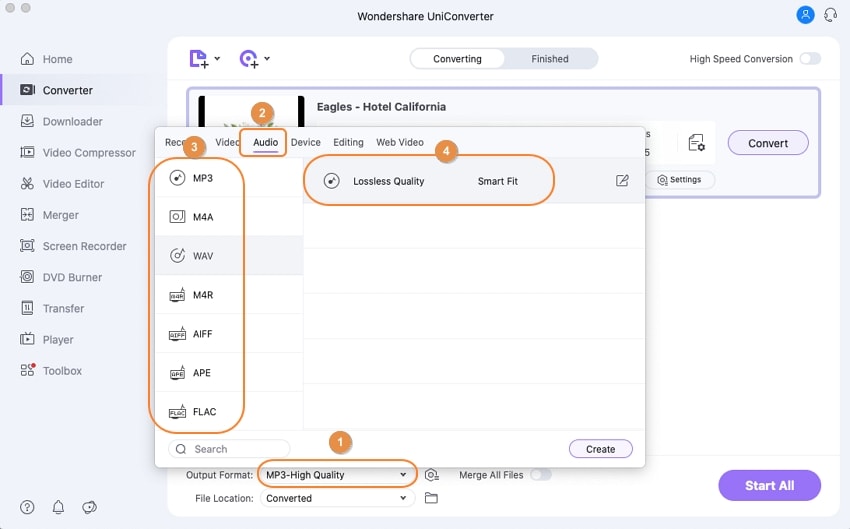The width and height of the screenshot is (850, 529).
Task: Open the Output Format MP3-High Quality dropdown
Action: pyautogui.click(x=337, y=475)
